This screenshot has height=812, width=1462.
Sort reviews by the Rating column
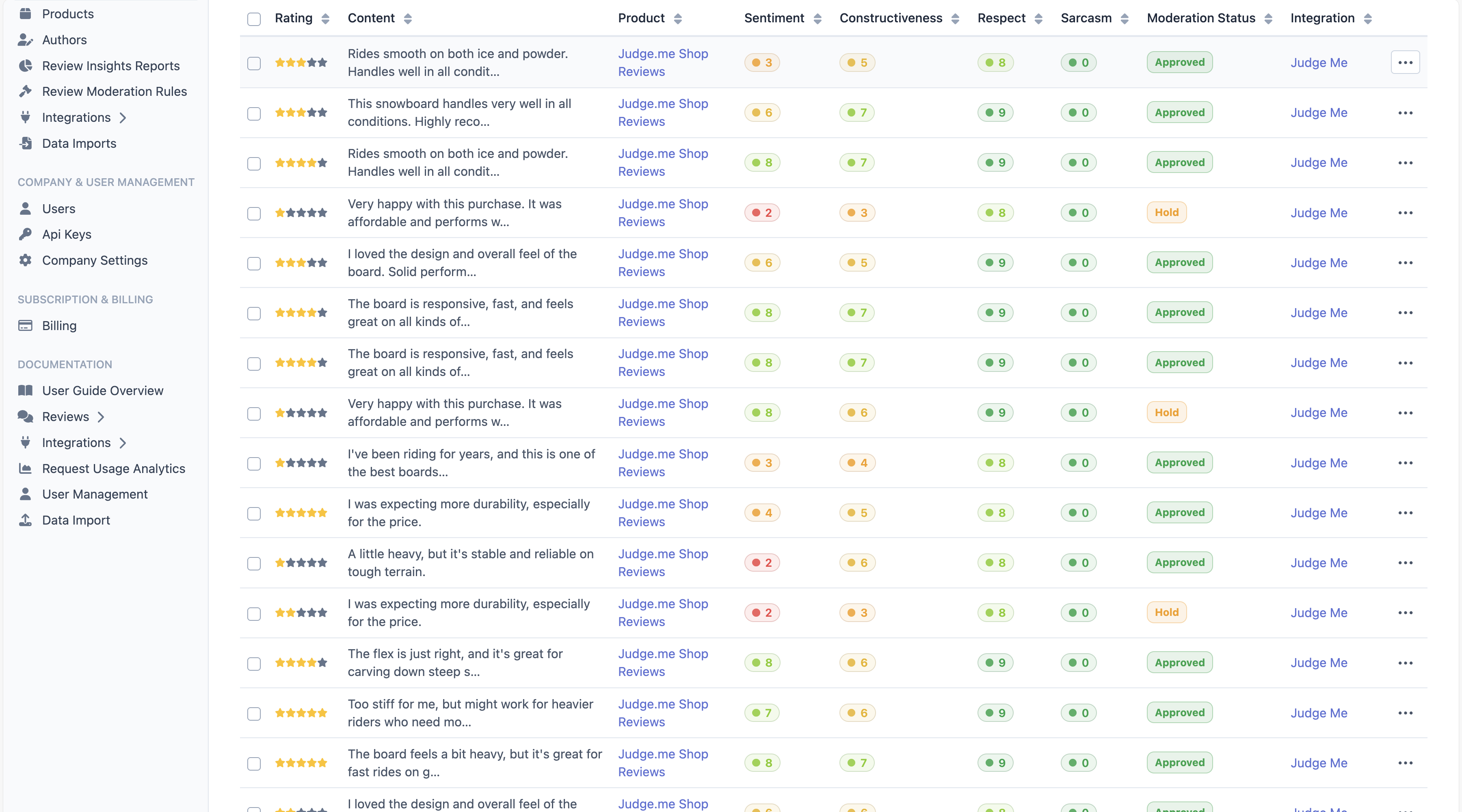point(324,18)
